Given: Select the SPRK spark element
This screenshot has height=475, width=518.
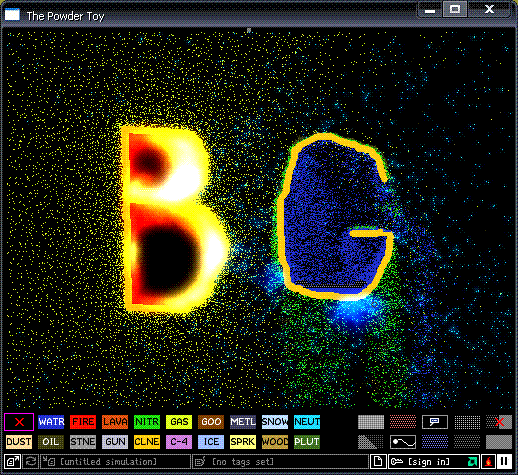Looking at the screenshot, I should (x=243, y=442).
